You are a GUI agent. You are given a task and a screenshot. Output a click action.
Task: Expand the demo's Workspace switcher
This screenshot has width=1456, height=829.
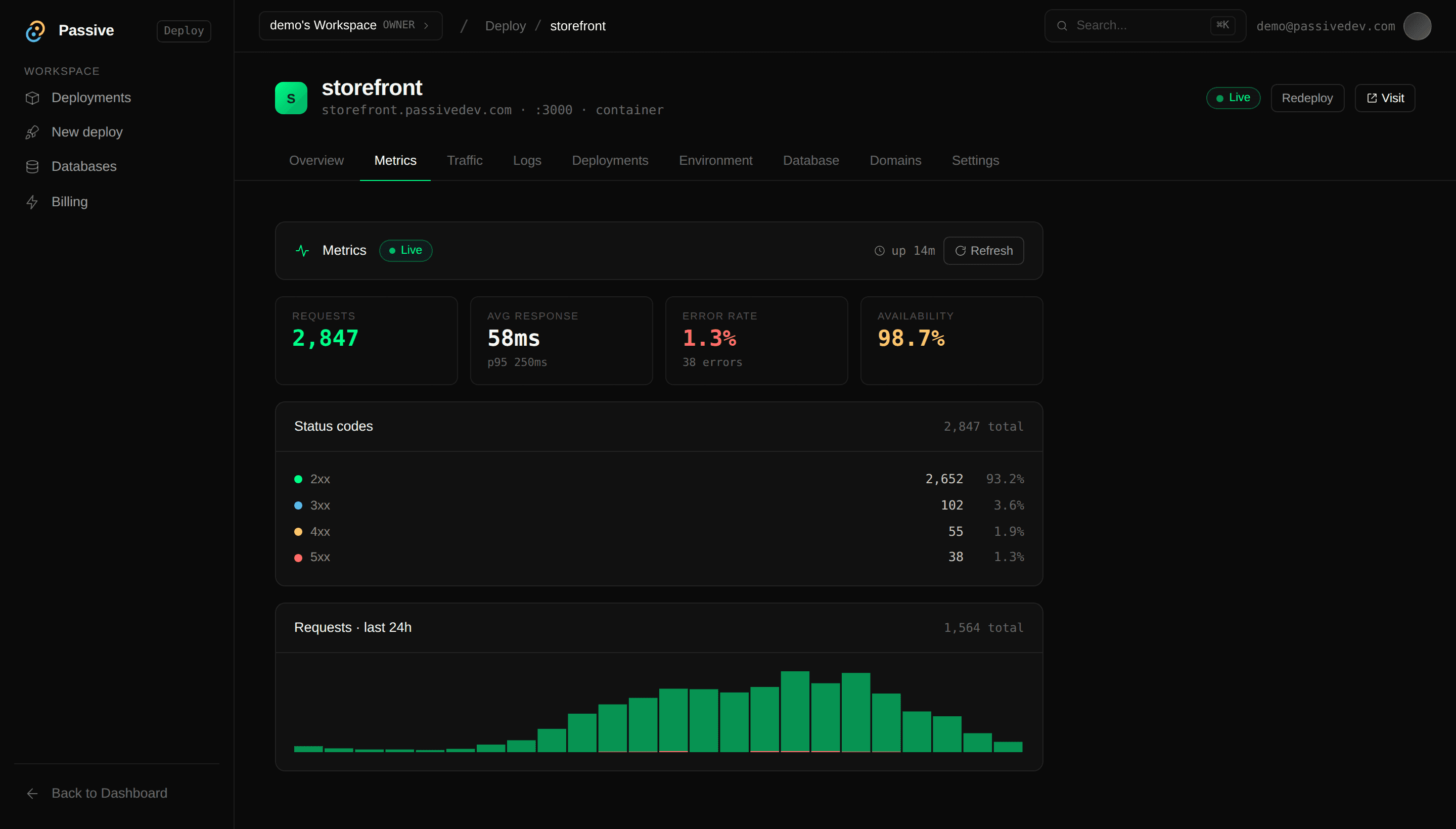pos(350,26)
